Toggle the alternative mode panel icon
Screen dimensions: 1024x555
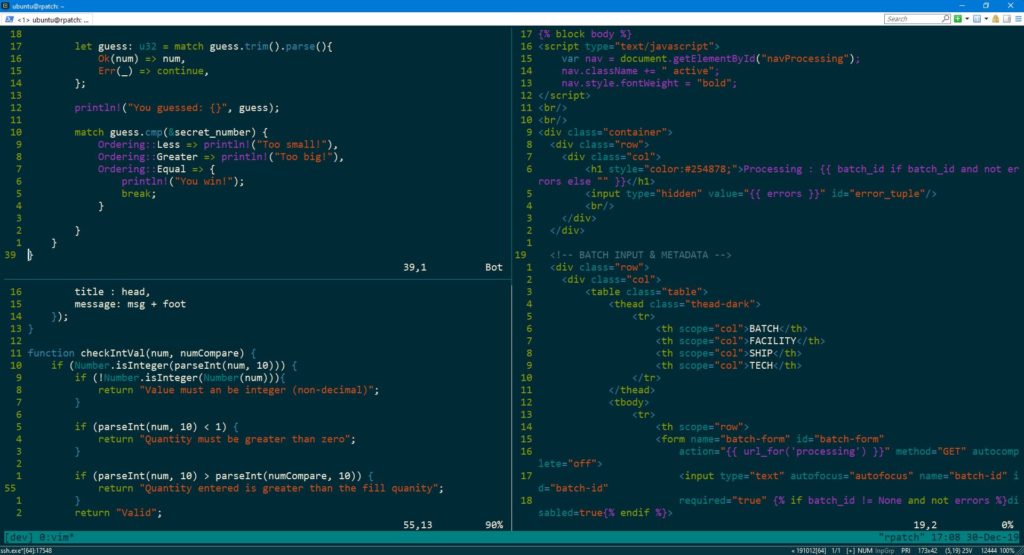click(1005, 18)
